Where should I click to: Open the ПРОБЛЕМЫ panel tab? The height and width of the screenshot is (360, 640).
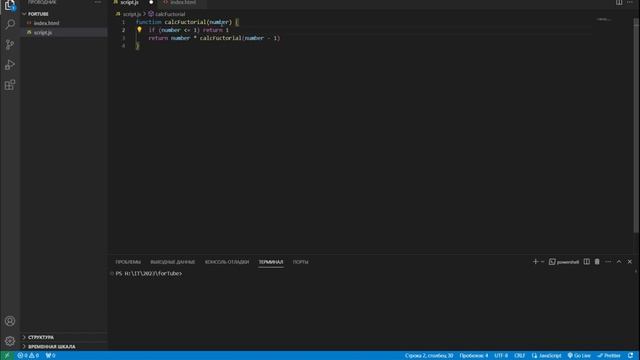click(128, 262)
